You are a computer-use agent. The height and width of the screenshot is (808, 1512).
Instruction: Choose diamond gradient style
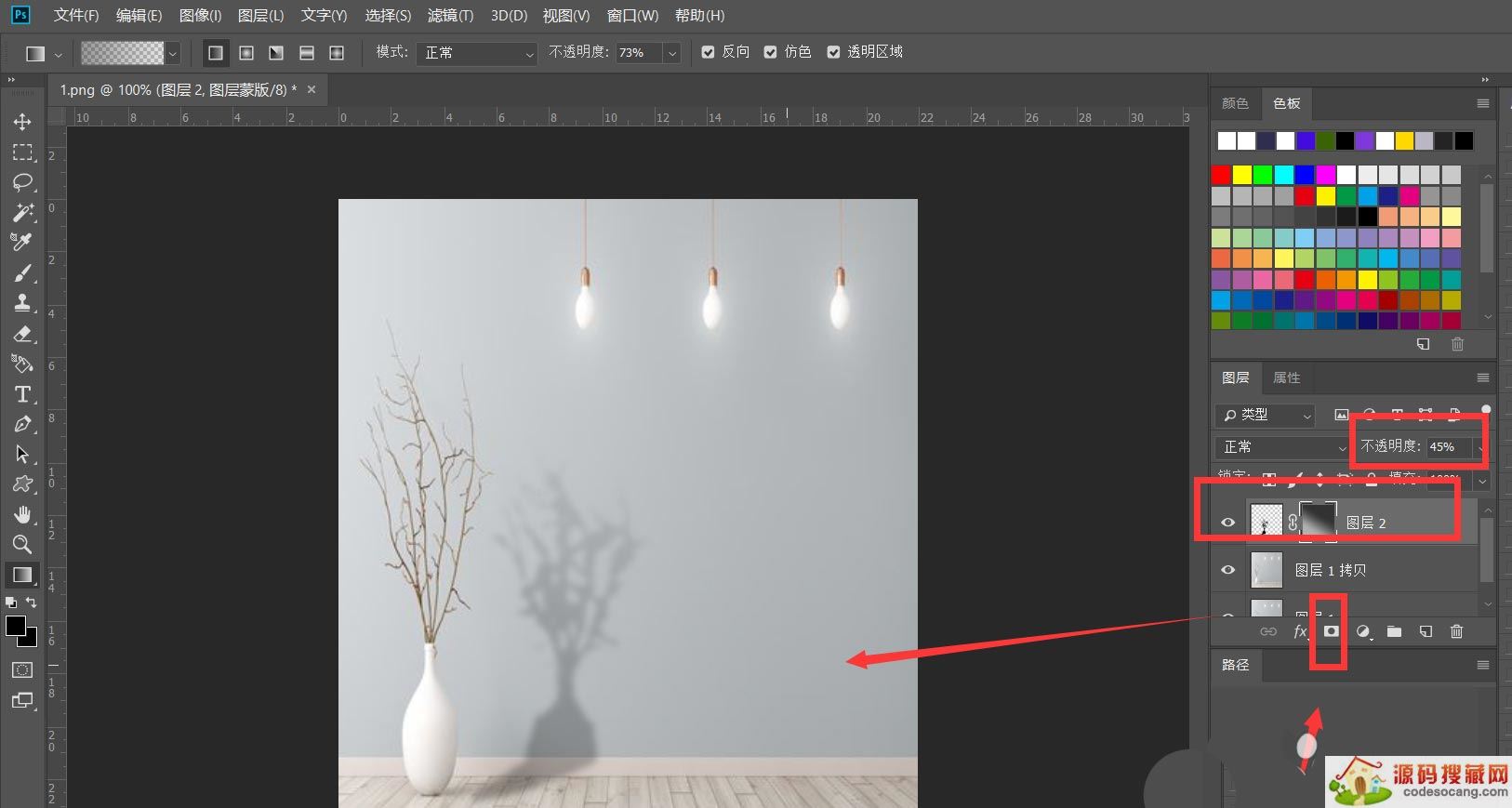[337, 53]
